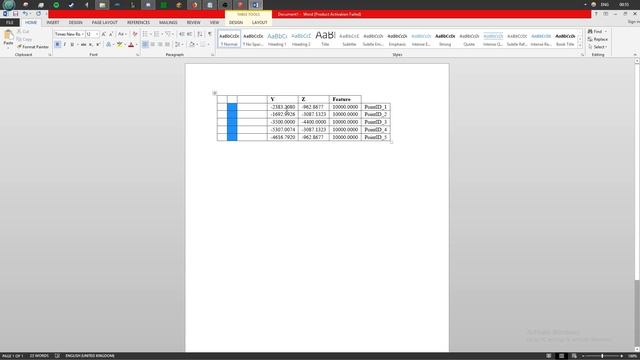
Task: Click the Shading paint bucket
Action: coord(192,44)
